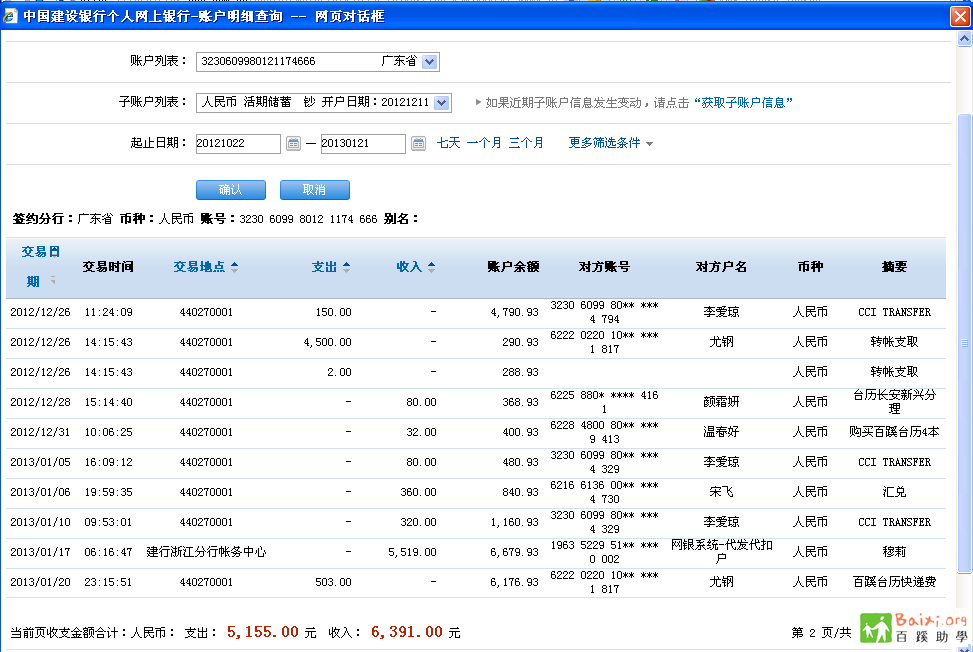Click the date 2012/12/31 cell
The height and width of the screenshot is (652, 973).
coord(40,432)
